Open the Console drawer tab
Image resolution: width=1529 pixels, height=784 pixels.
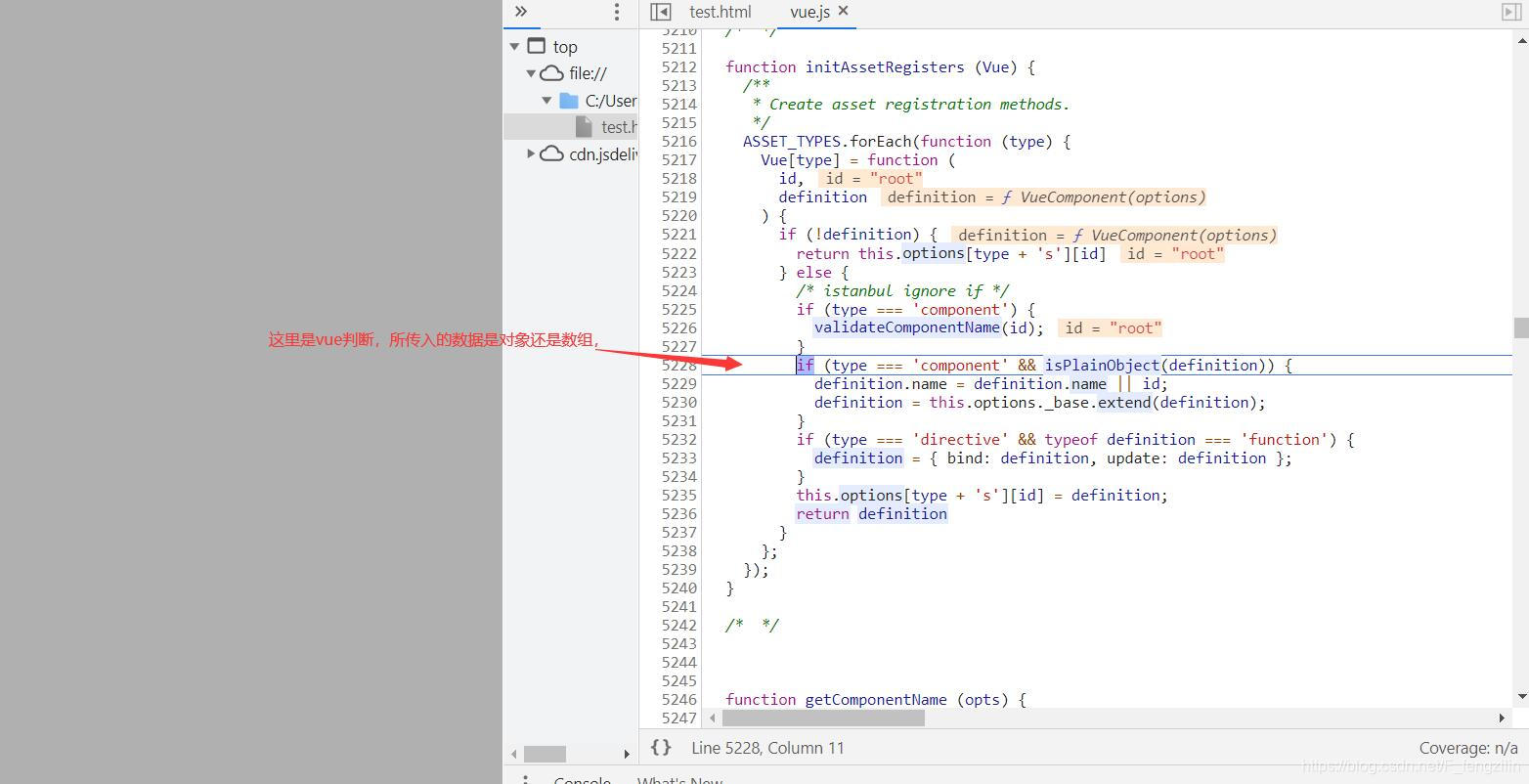pos(582,780)
